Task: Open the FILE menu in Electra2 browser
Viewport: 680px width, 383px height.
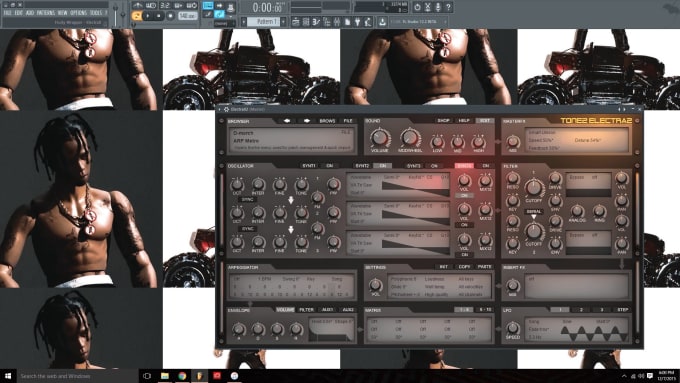Action: pos(348,121)
